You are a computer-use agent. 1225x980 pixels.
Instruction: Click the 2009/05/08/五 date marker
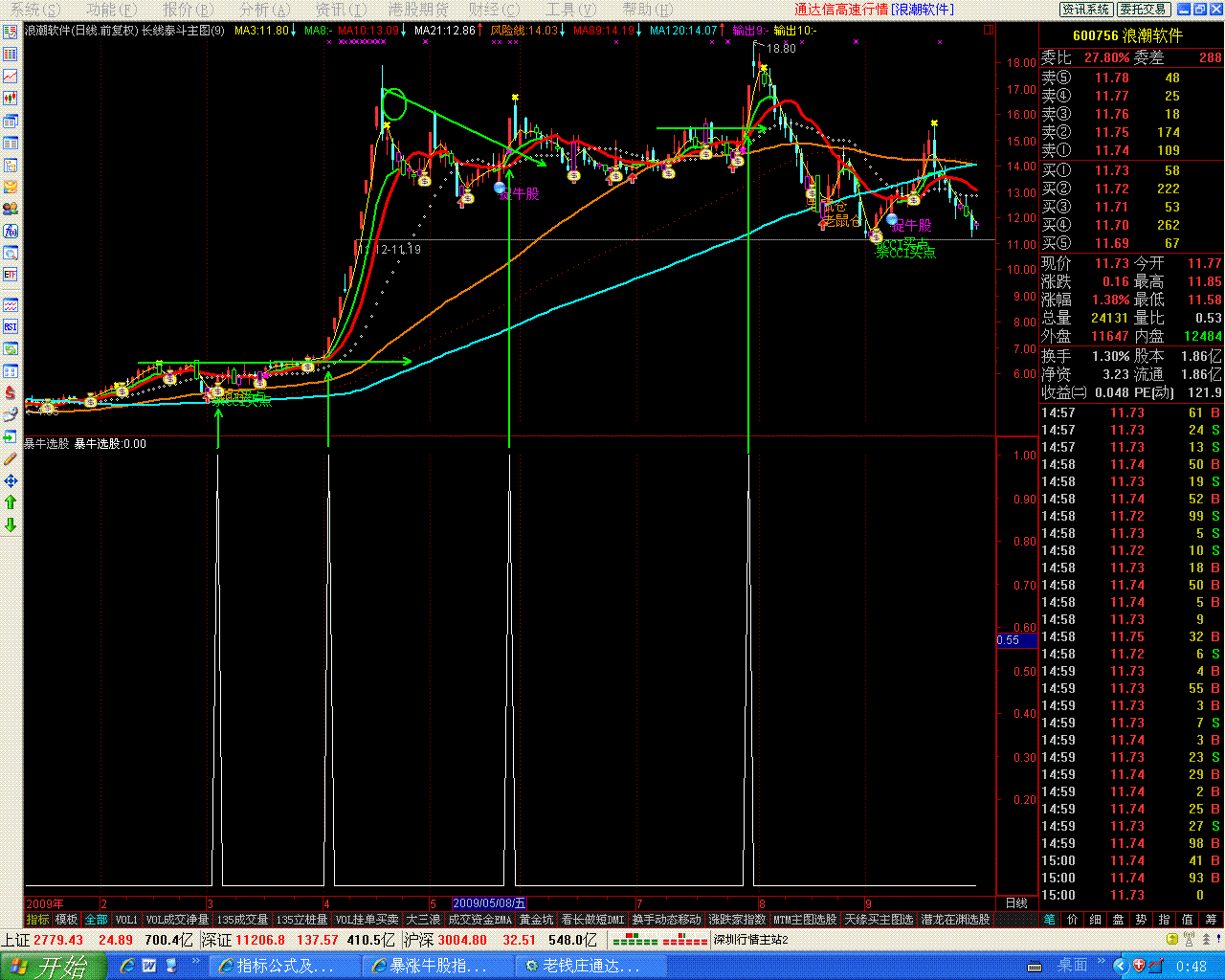tap(489, 903)
